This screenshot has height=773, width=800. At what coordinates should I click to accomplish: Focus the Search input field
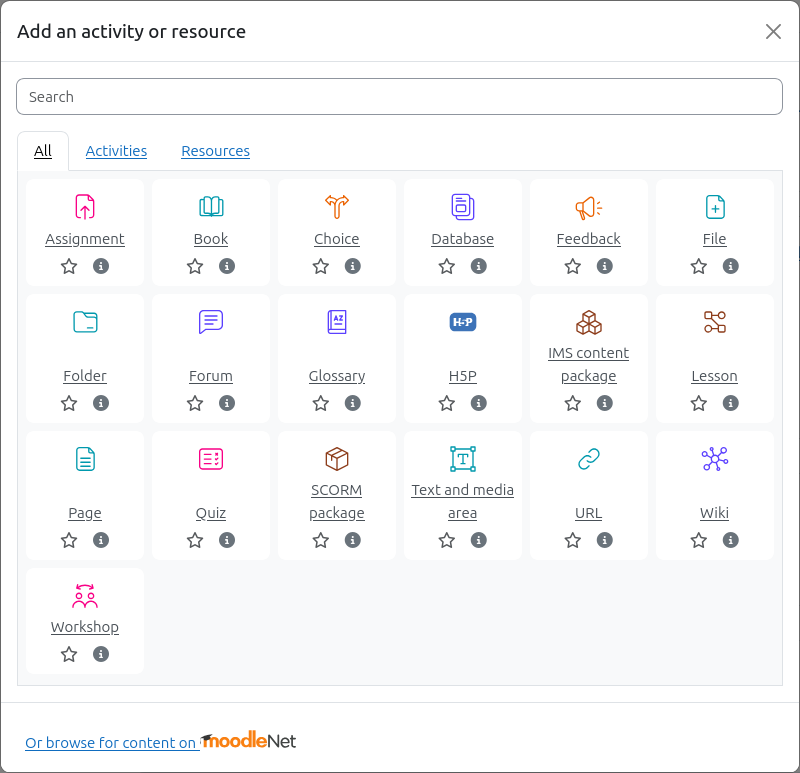(399, 97)
